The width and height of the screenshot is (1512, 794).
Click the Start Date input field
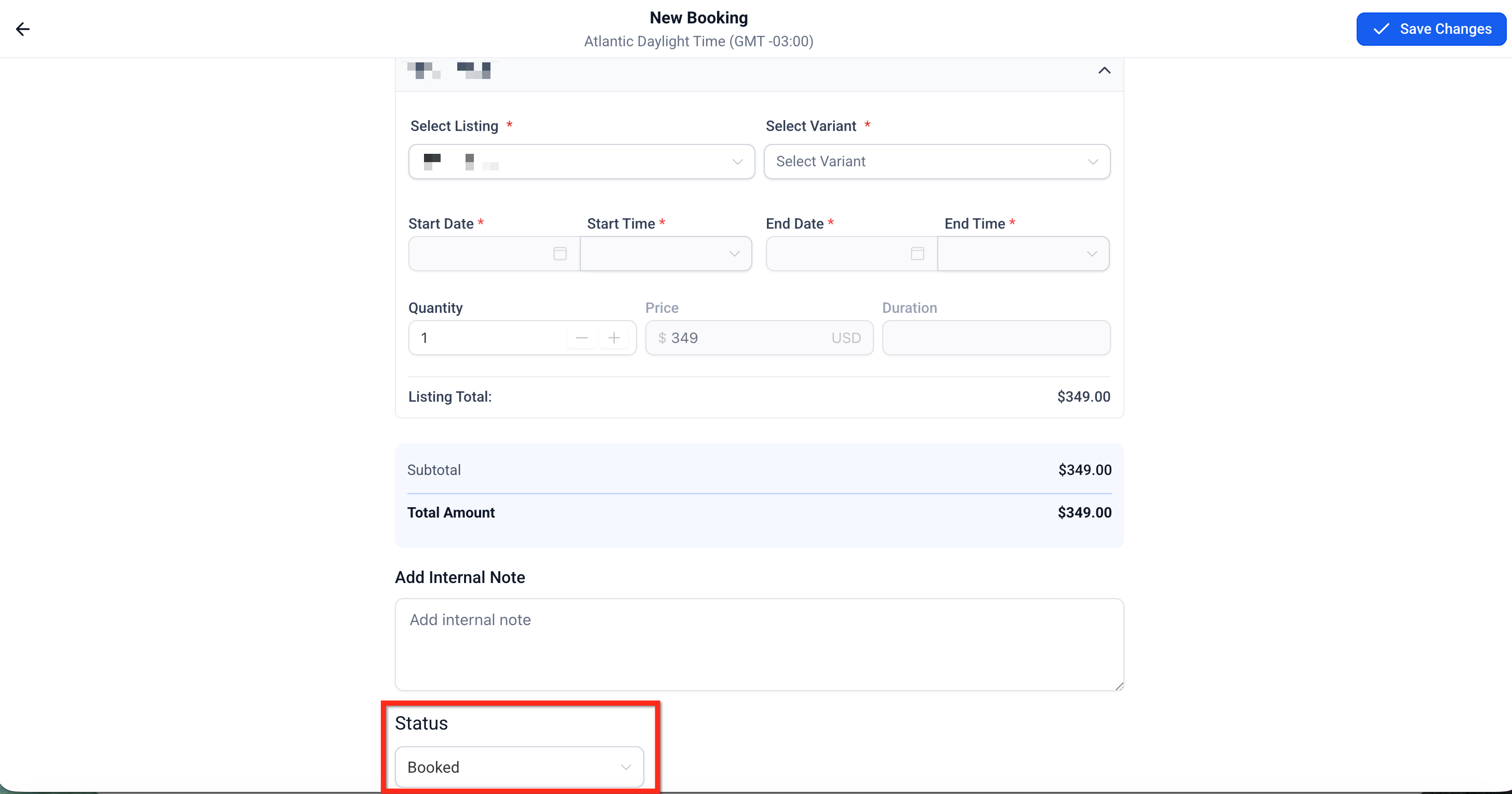pos(479,254)
